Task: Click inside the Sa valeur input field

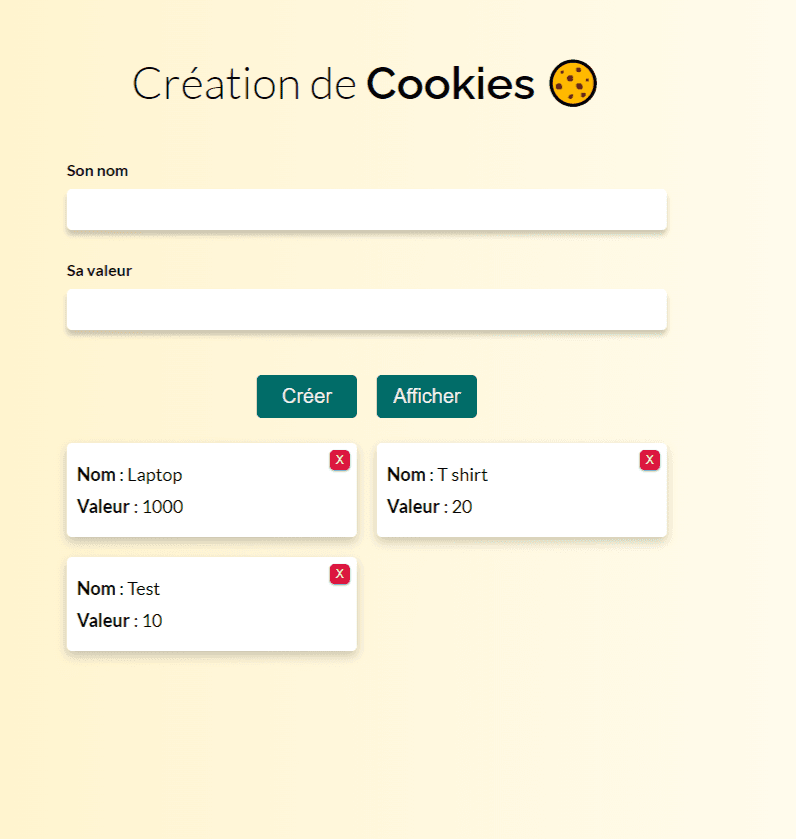Action: pos(366,310)
